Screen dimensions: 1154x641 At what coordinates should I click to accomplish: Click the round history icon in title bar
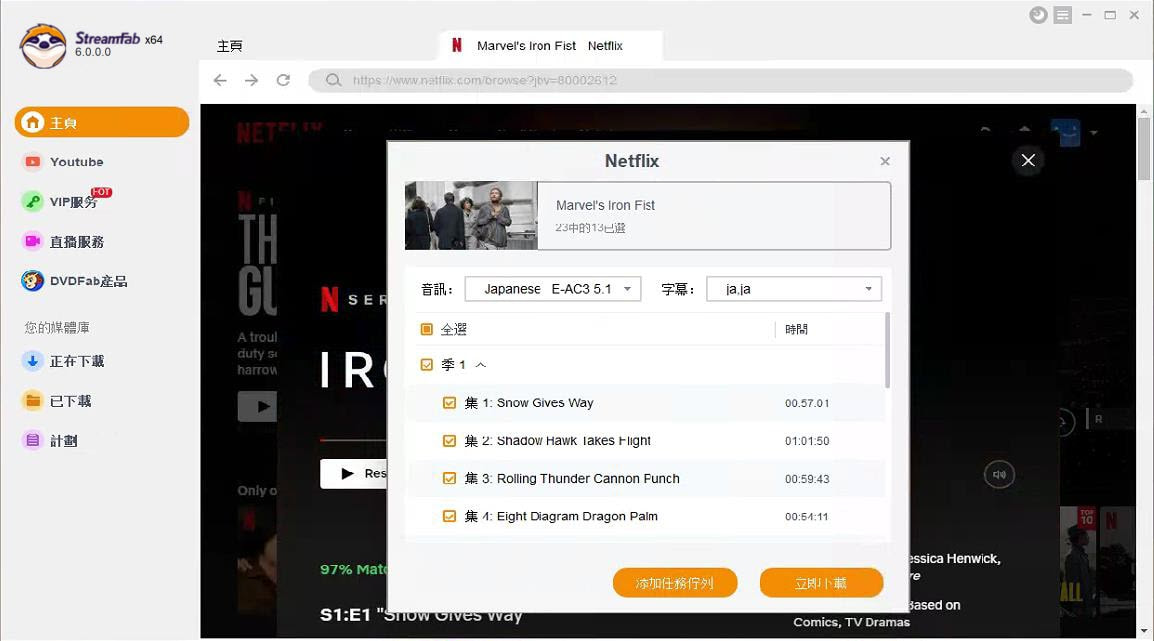point(1038,15)
